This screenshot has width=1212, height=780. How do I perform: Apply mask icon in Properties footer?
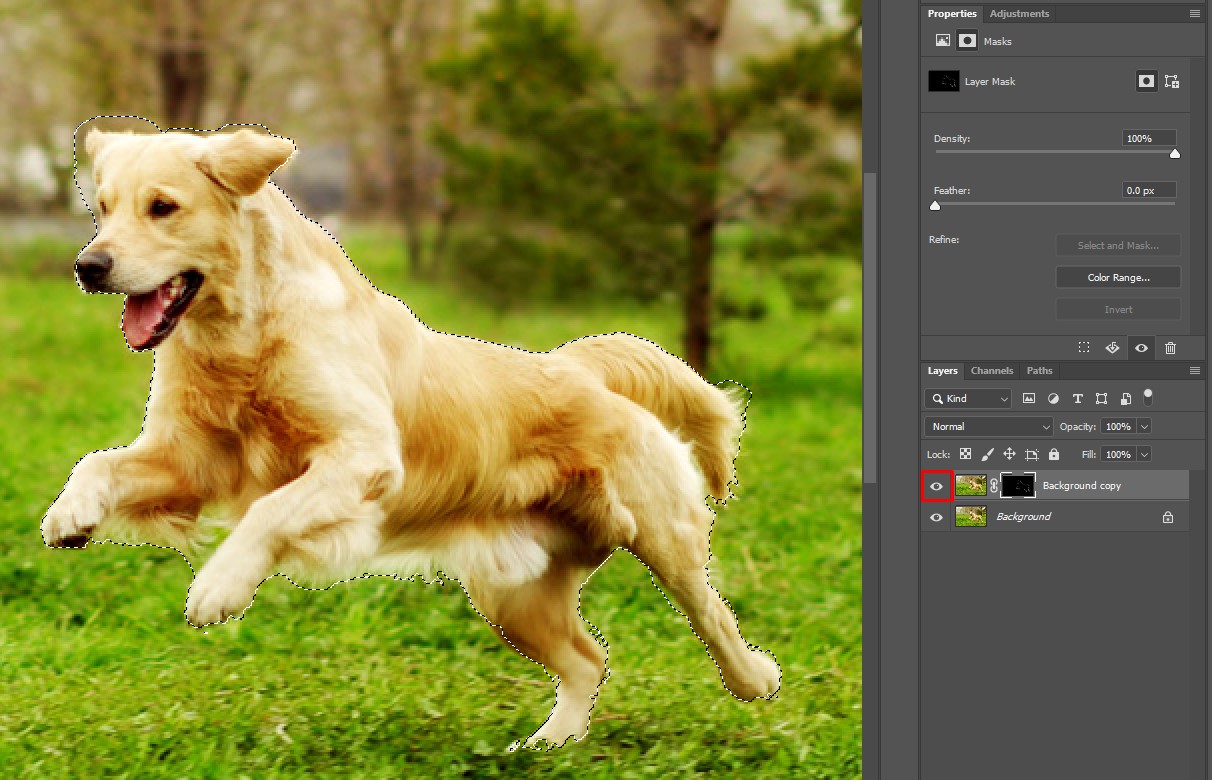pyautogui.click(x=1112, y=348)
